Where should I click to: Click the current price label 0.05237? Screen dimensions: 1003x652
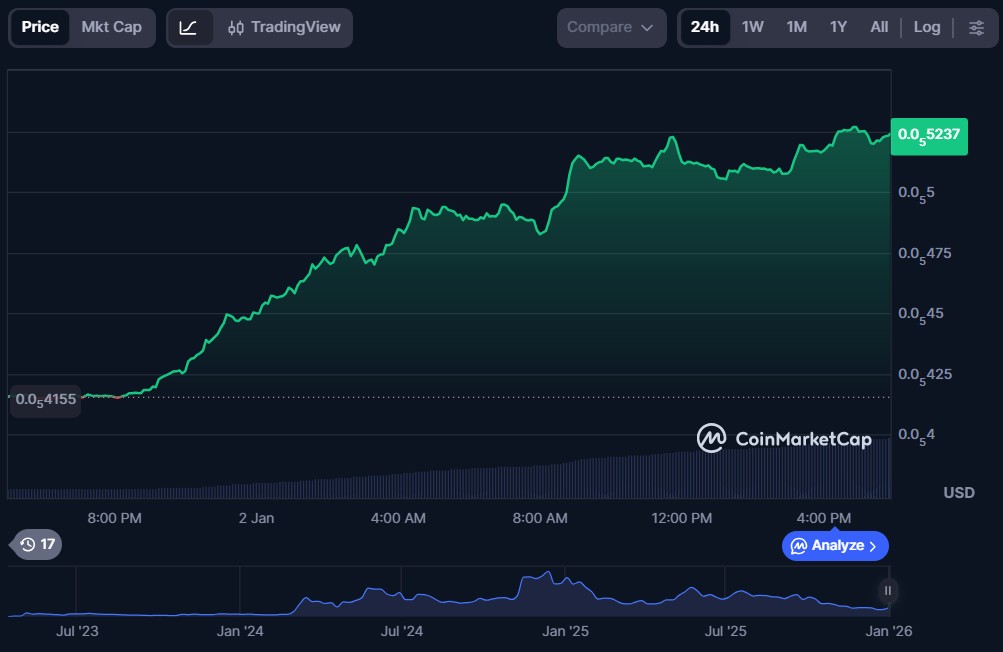tap(929, 135)
